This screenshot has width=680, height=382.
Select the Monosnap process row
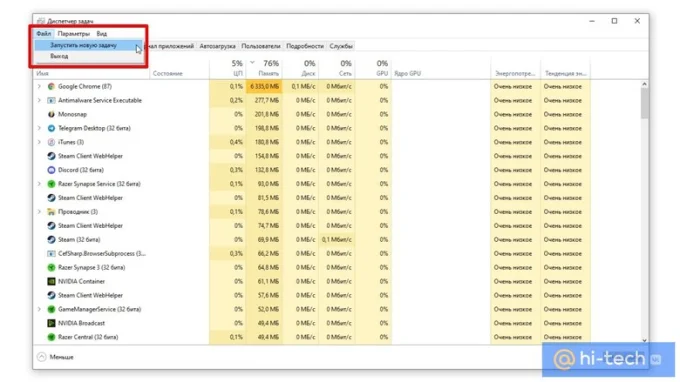click(x=312, y=114)
